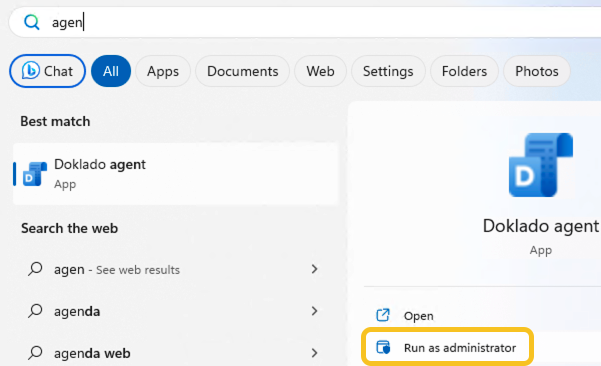Switch to the Chat filter

pos(48,71)
